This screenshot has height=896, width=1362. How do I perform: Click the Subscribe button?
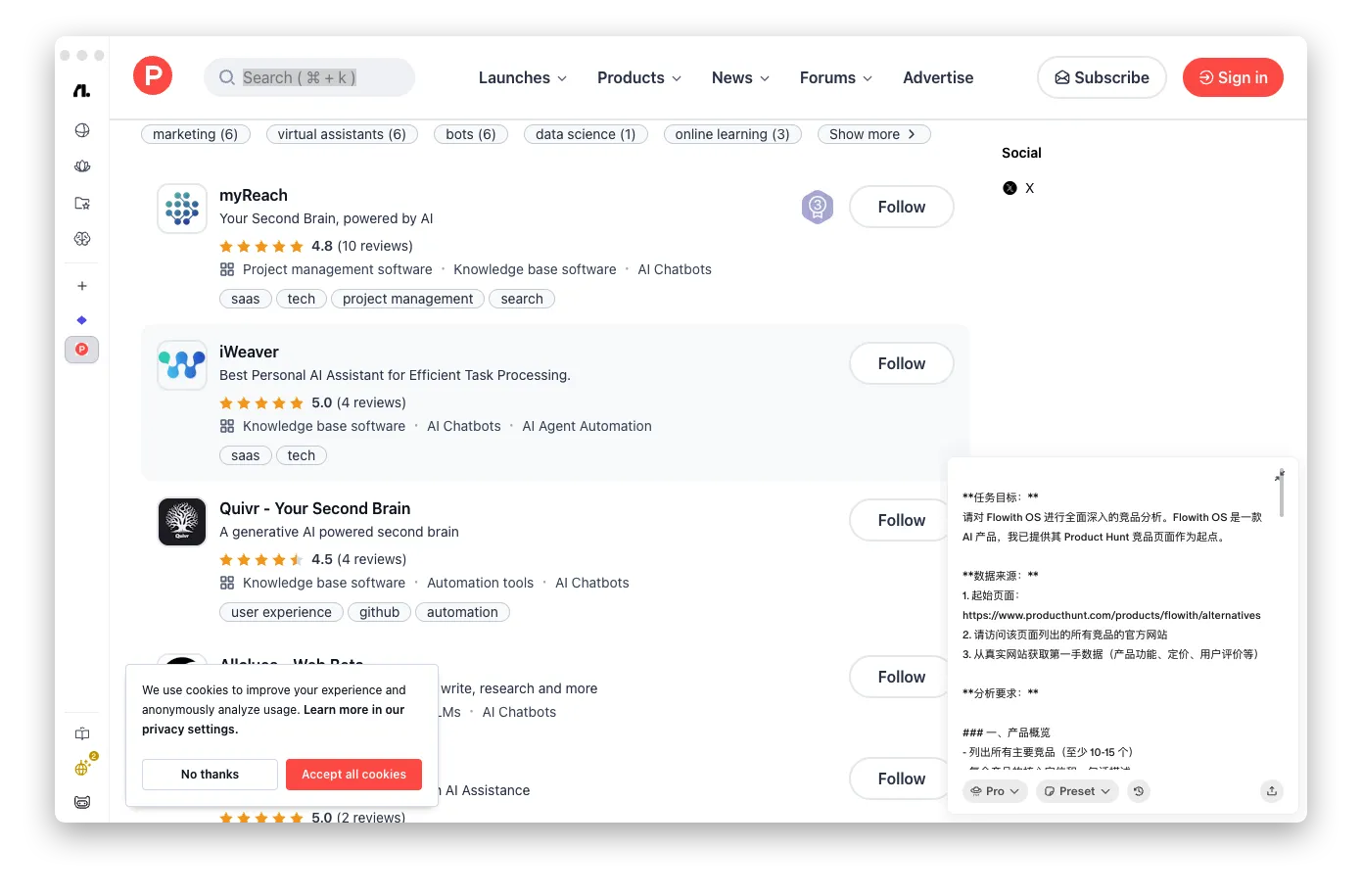(x=1102, y=77)
